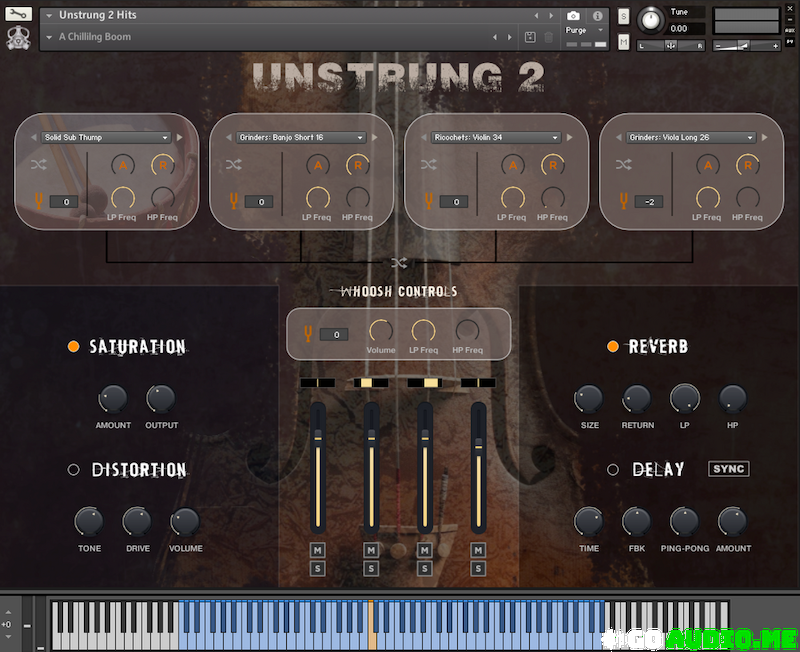The width and height of the screenshot is (800, 652).
Task: Open the Solid Sub Thump sample dropdown
Action: 106,137
